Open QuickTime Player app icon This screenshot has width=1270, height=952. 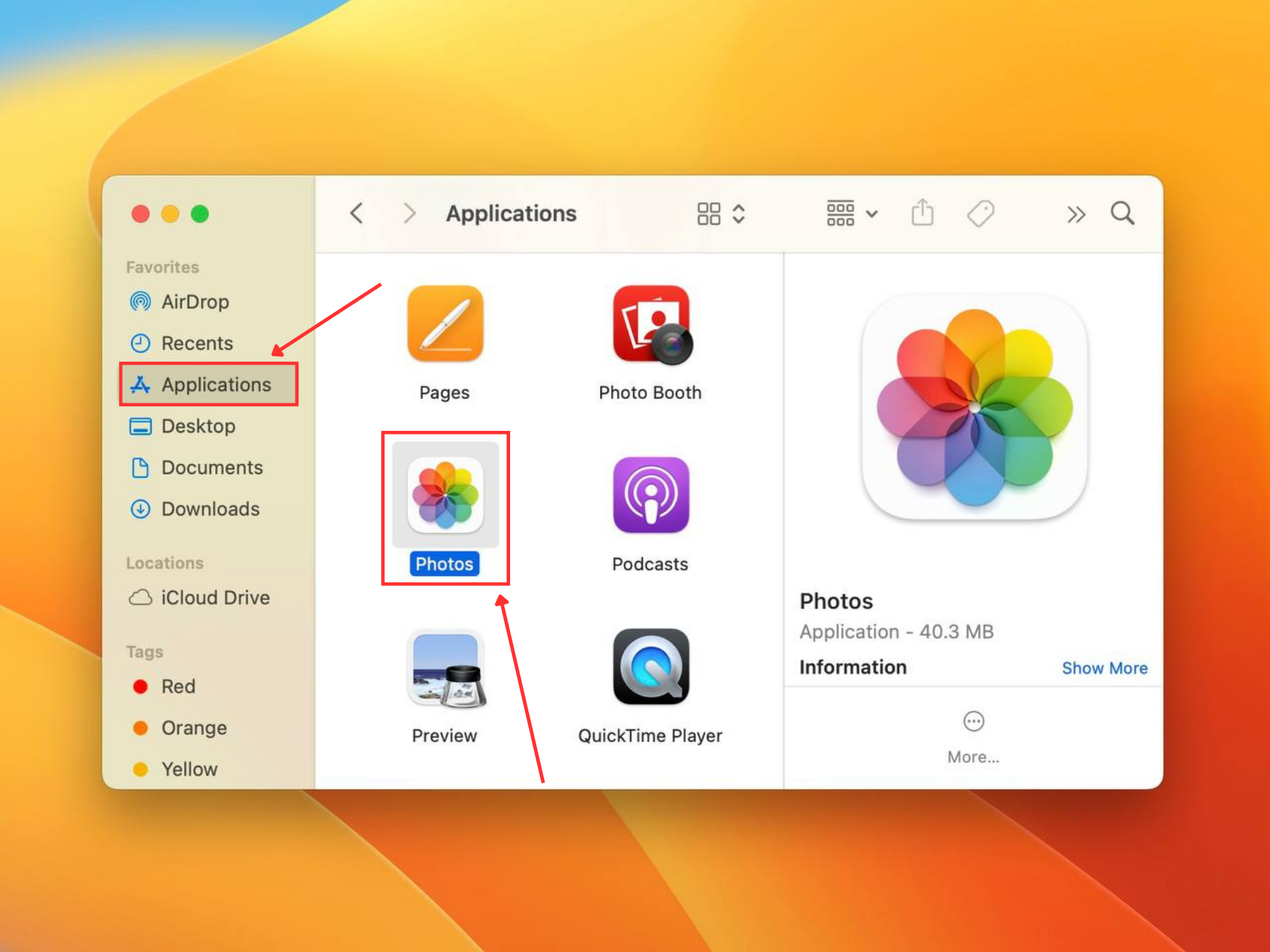(651, 667)
